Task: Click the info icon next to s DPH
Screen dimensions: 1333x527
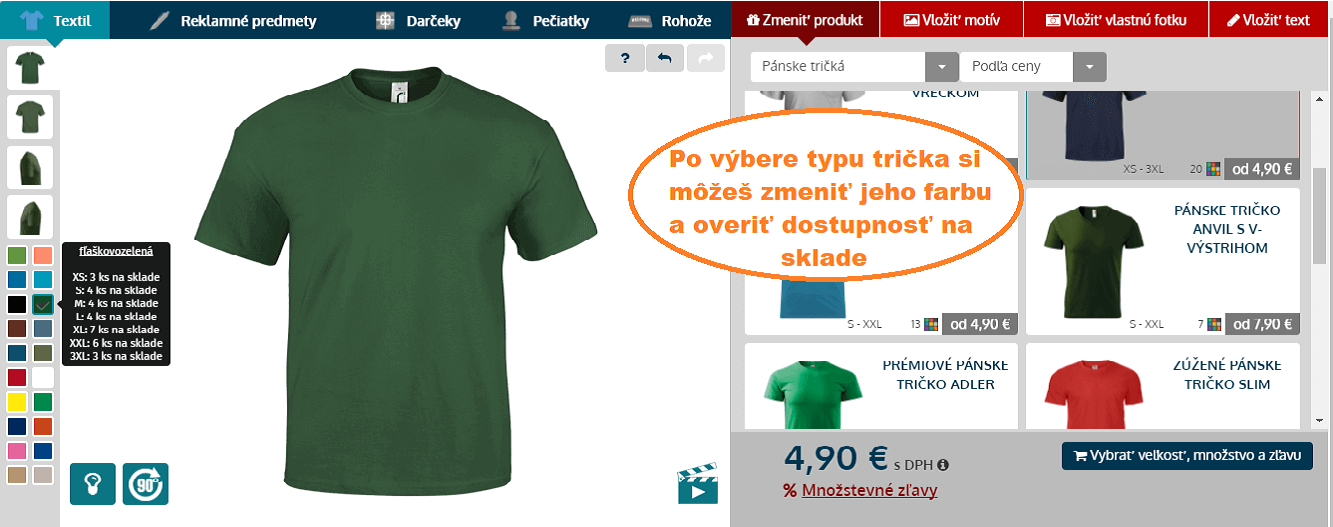Action: coord(943,464)
